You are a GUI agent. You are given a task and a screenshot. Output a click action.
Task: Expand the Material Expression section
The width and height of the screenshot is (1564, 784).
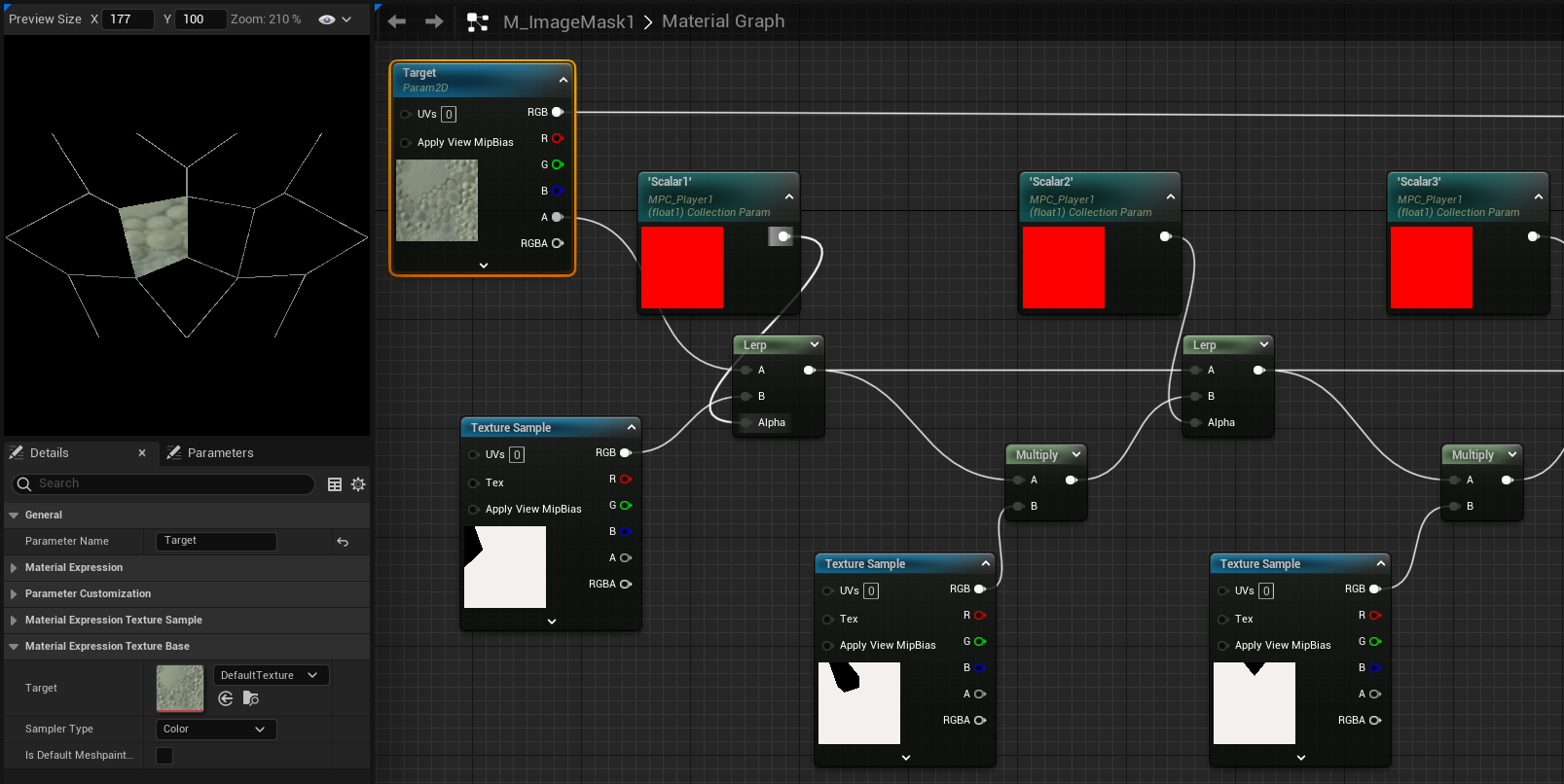click(x=74, y=568)
